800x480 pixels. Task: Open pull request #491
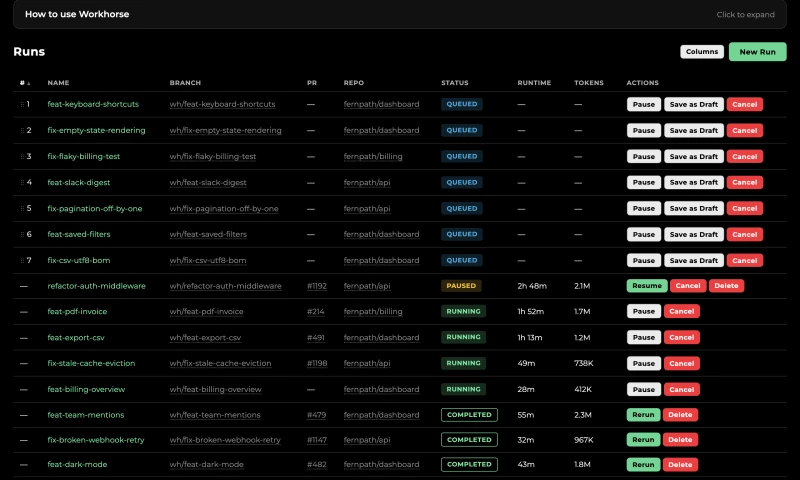click(x=316, y=337)
